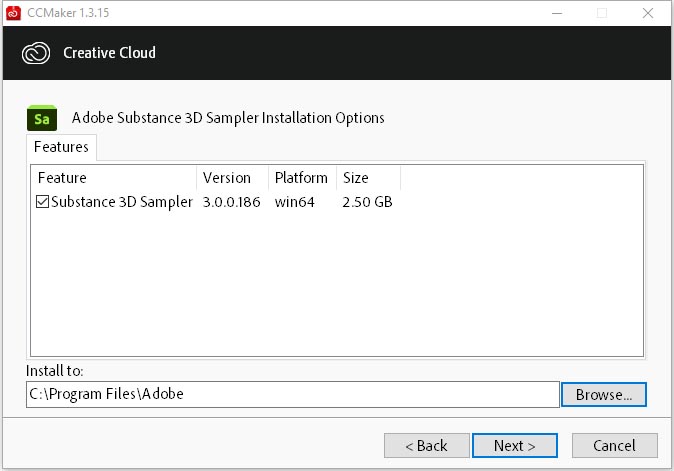
Task: Click the Creative Cloud logo icon
Action: click(36, 53)
